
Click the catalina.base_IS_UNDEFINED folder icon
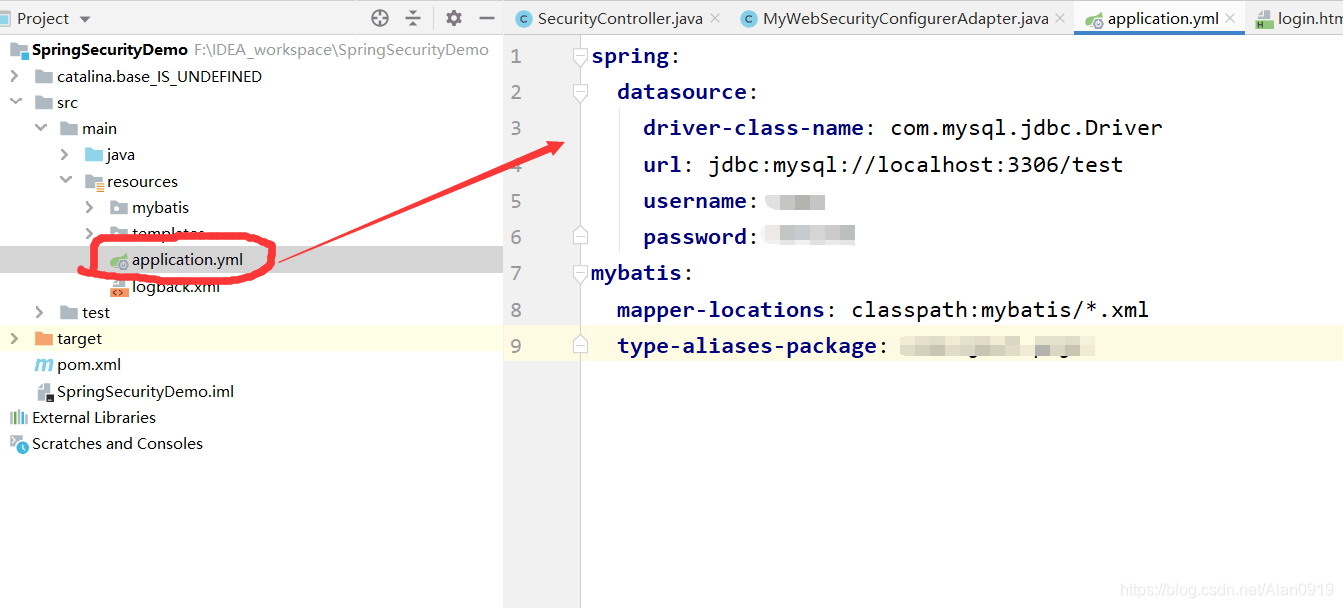pos(43,76)
